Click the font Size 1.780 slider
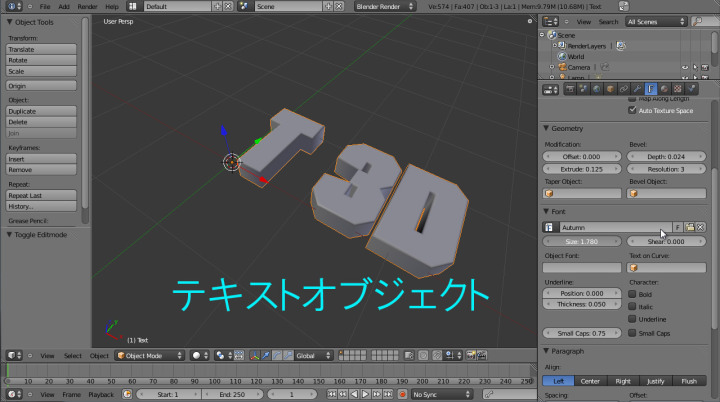The image size is (720, 402). click(583, 241)
